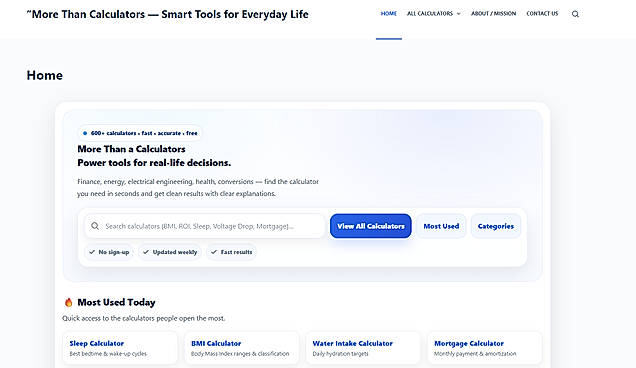Open the Mortgage Calculator link
636x368 pixels.
click(469, 343)
